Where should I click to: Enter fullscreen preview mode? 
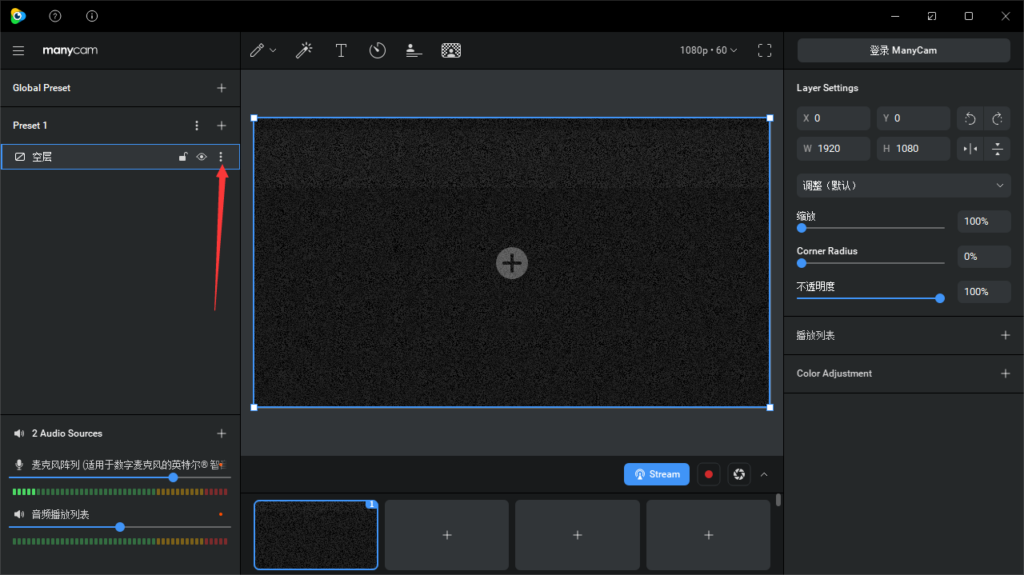coord(765,50)
